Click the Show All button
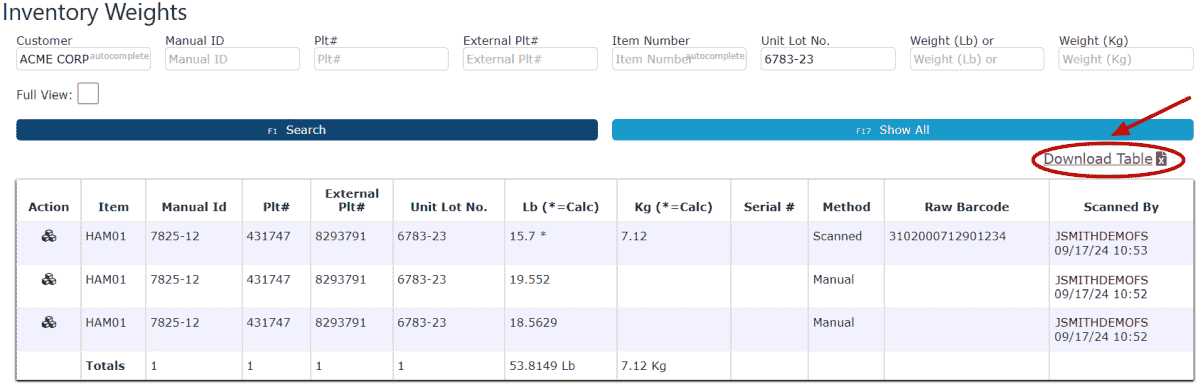 [x=902, y=130]
